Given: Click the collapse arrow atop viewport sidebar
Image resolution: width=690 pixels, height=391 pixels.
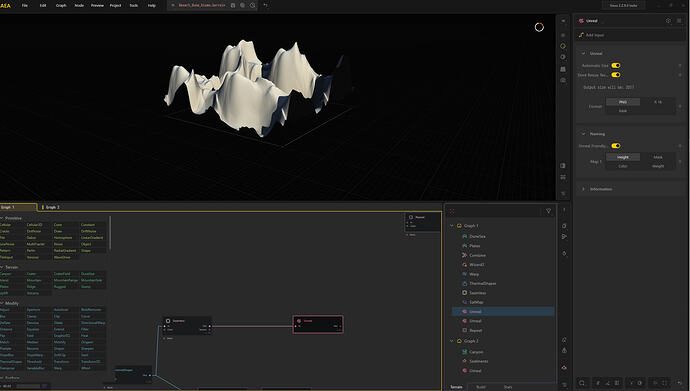Looking at the screenshot, I should pos(563,21).
